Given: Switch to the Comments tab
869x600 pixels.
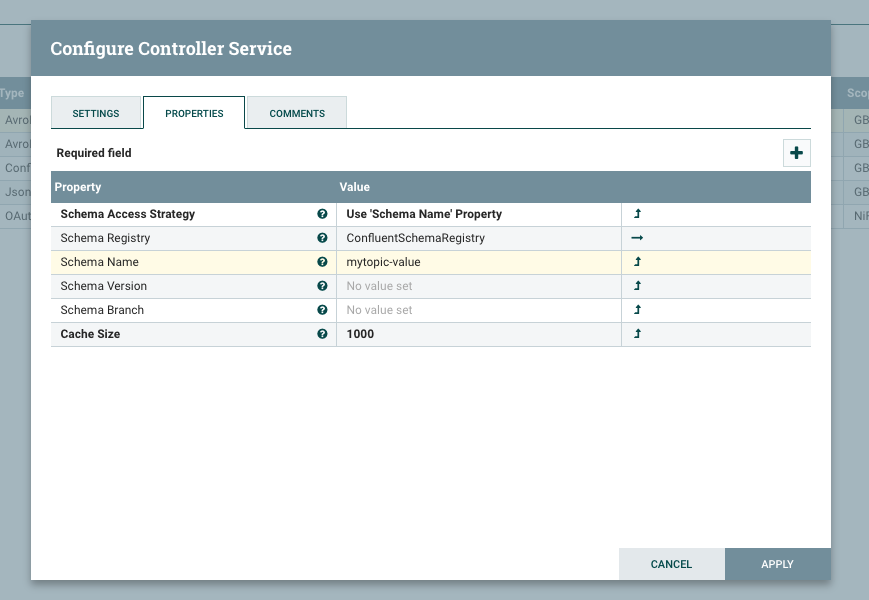Looking at the screenshot, I should click(x=297, y=113).
